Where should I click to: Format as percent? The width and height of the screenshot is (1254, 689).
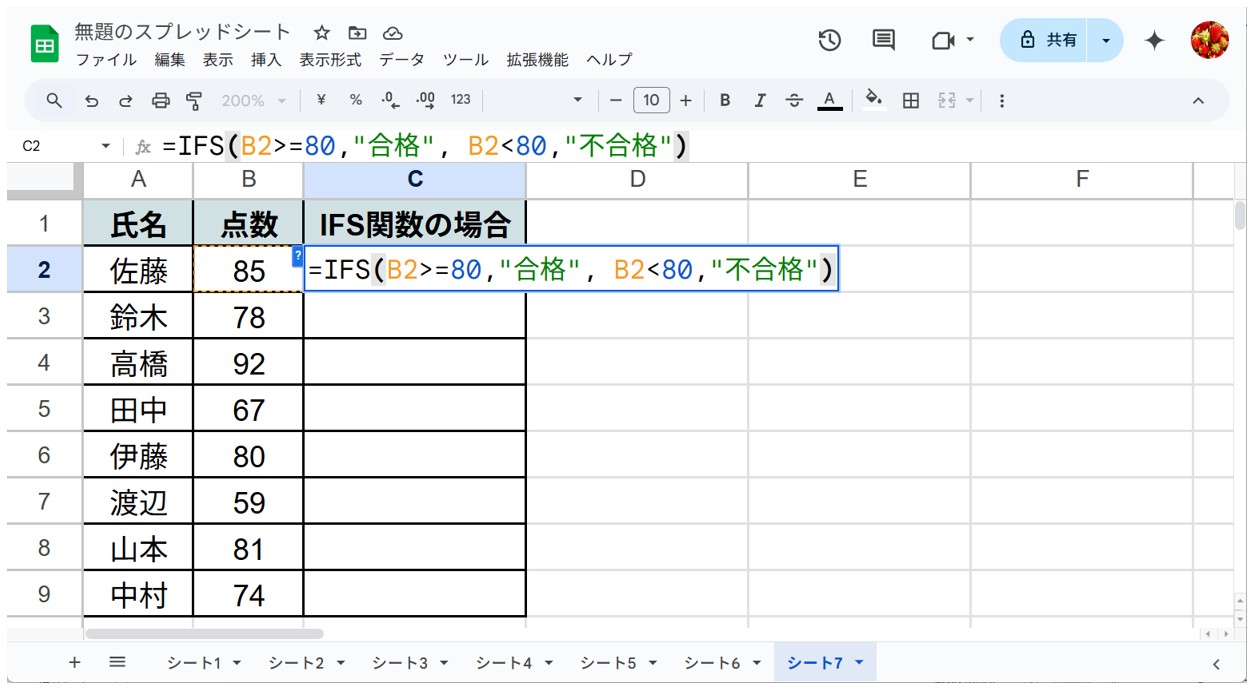356,100
